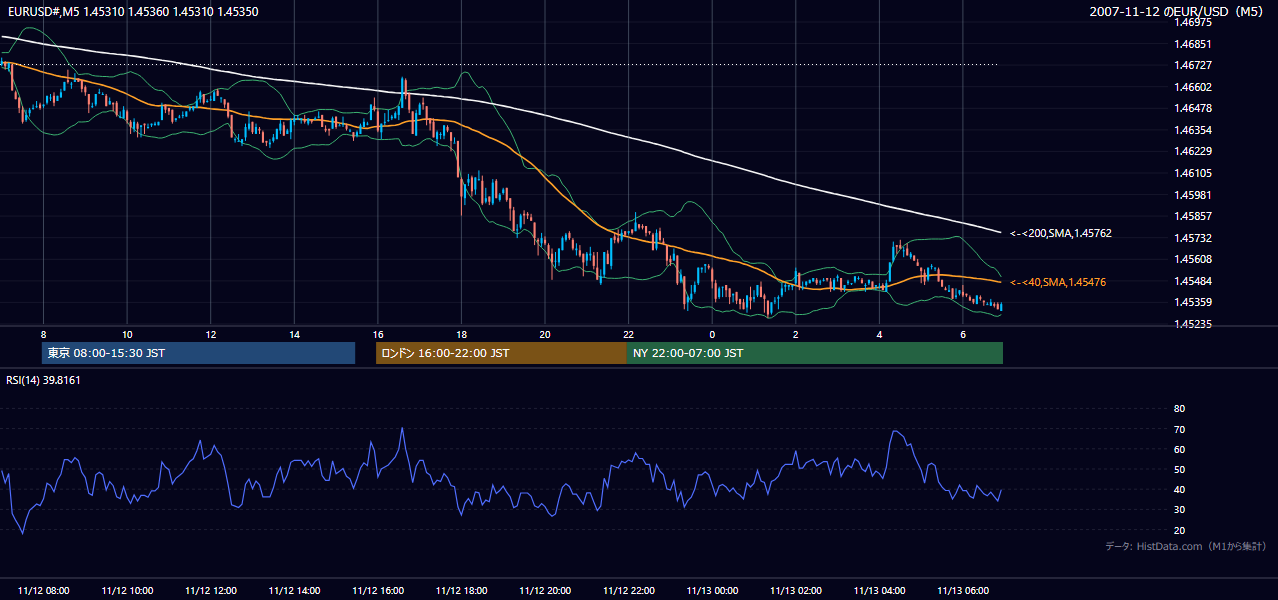Click price axis value 1.46478
The width and height of the screenshot is (1278, 600).
click(1194, 108)
